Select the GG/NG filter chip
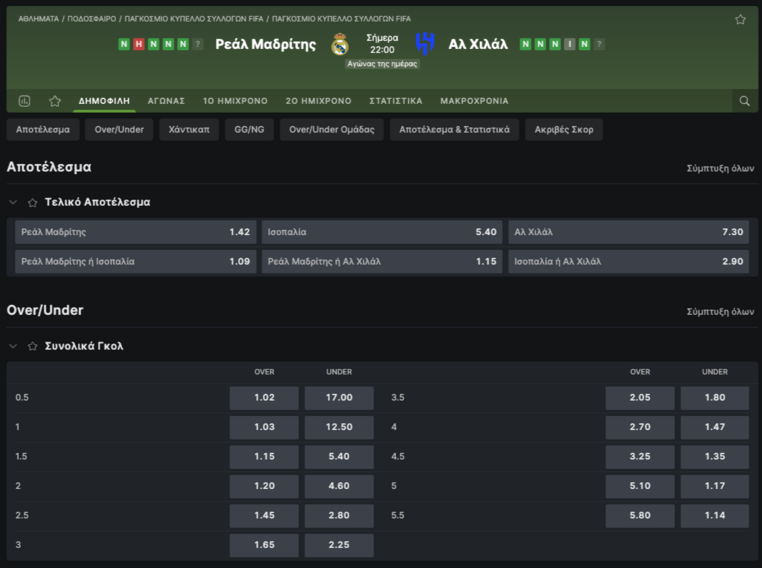 coord(249,130)
